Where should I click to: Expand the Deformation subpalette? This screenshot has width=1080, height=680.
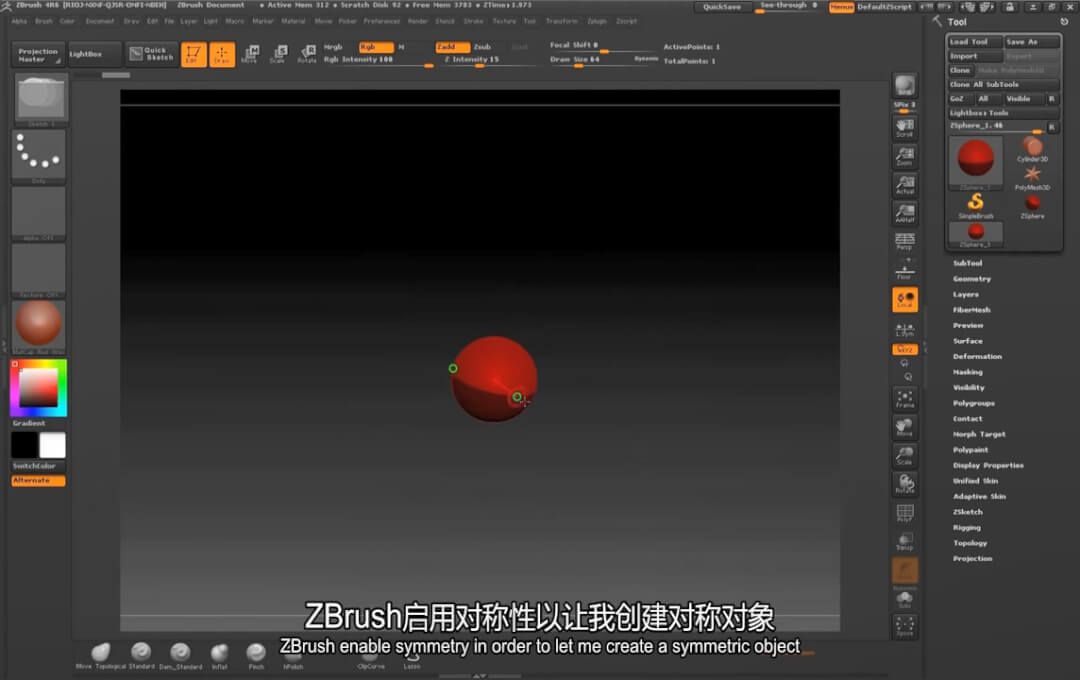click(x=977, y=356)
